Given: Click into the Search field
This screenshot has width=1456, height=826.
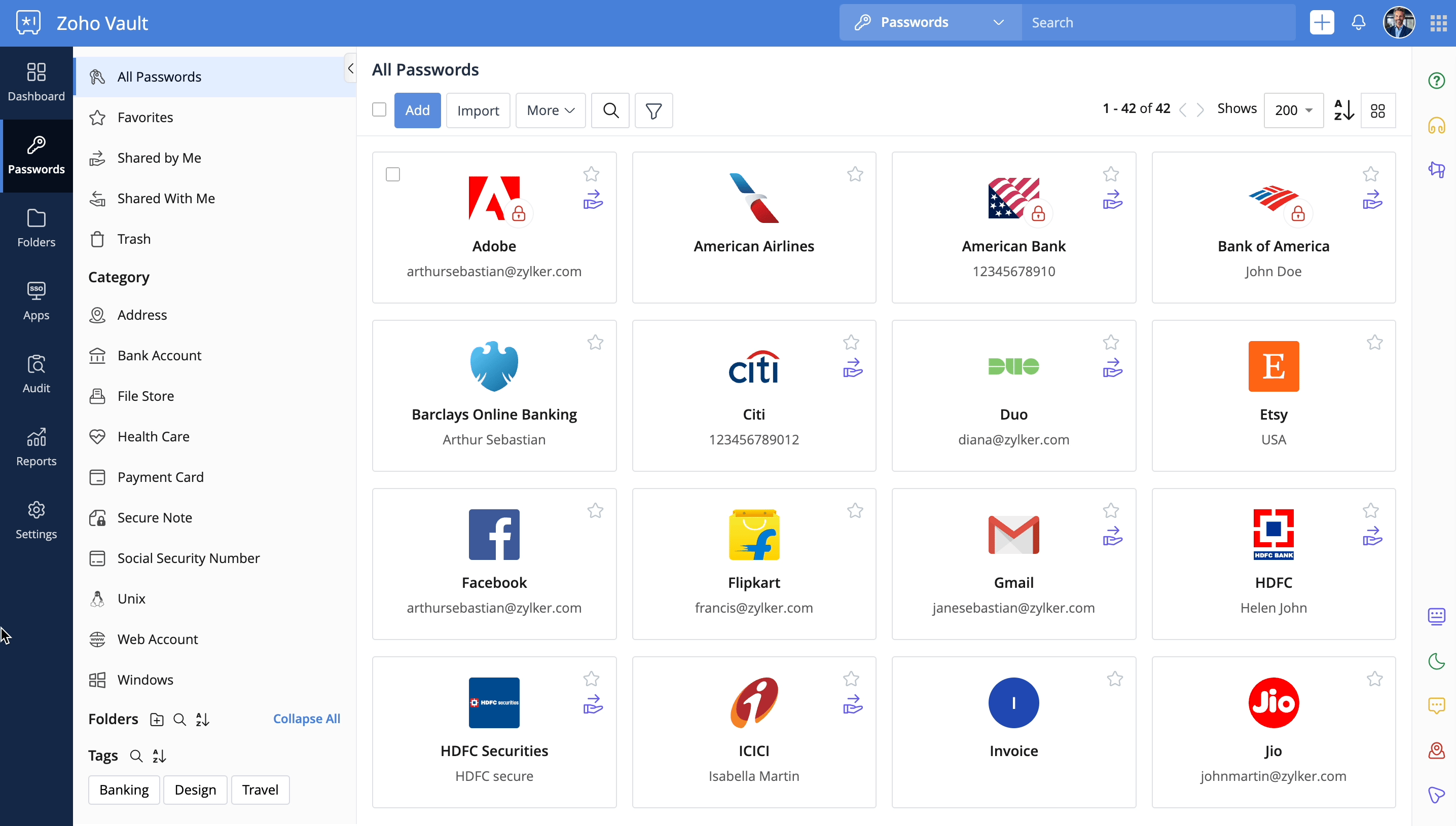Looking at the screenshot, I should coord(1157,23).
